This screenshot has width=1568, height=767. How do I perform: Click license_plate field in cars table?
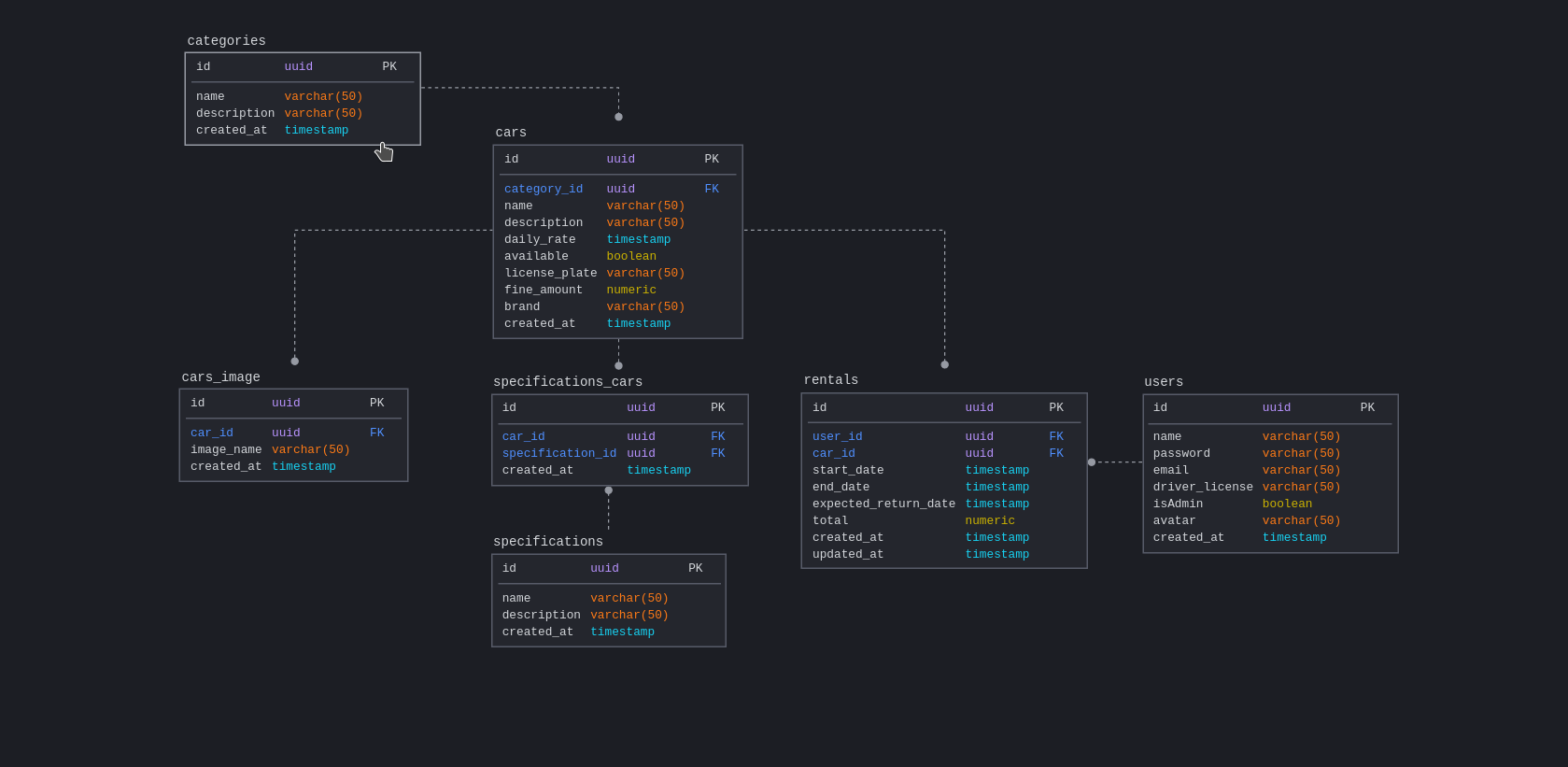coord(551,273)
